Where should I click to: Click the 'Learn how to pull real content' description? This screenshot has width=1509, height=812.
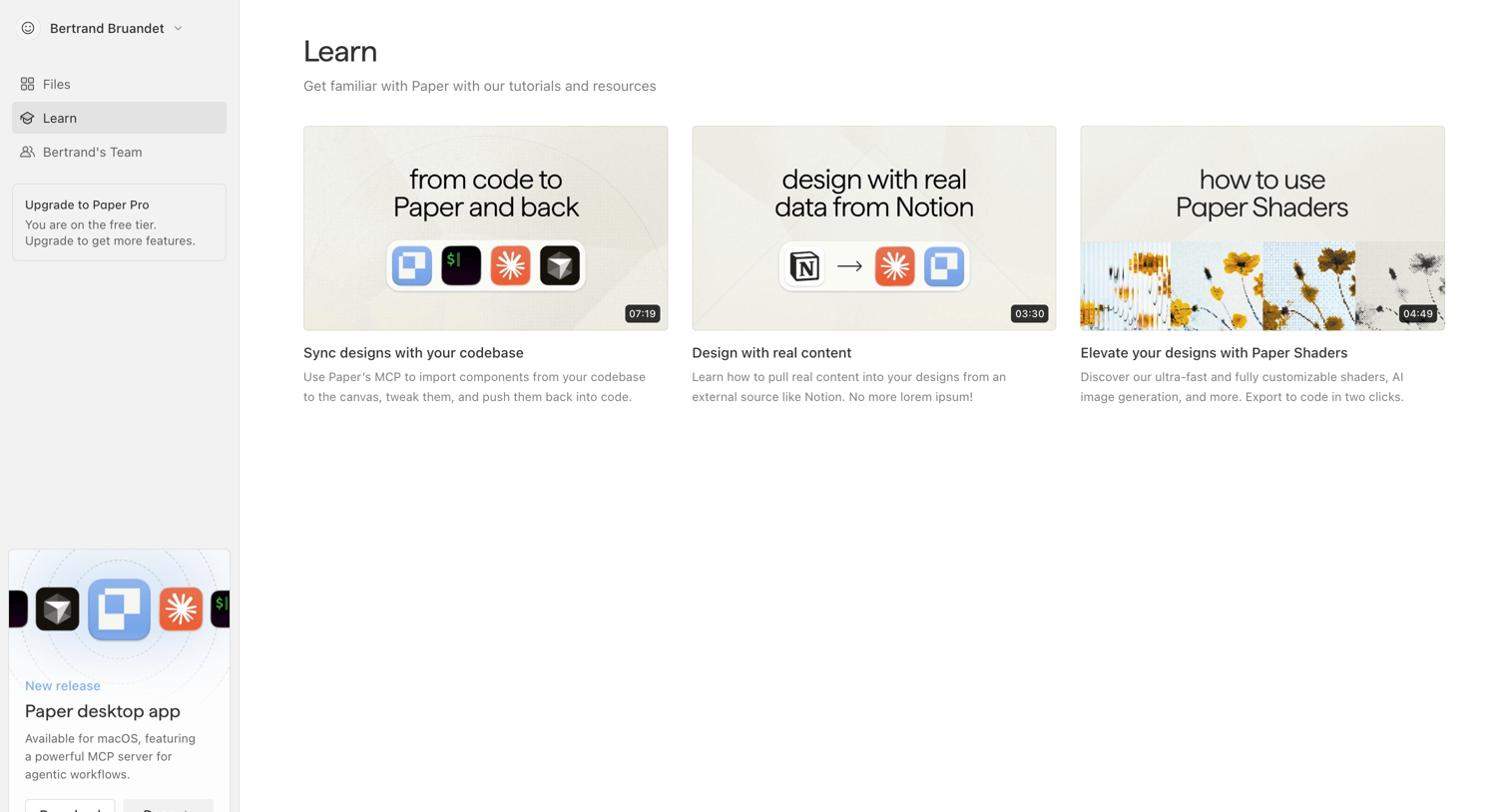[x=849, y=387]
